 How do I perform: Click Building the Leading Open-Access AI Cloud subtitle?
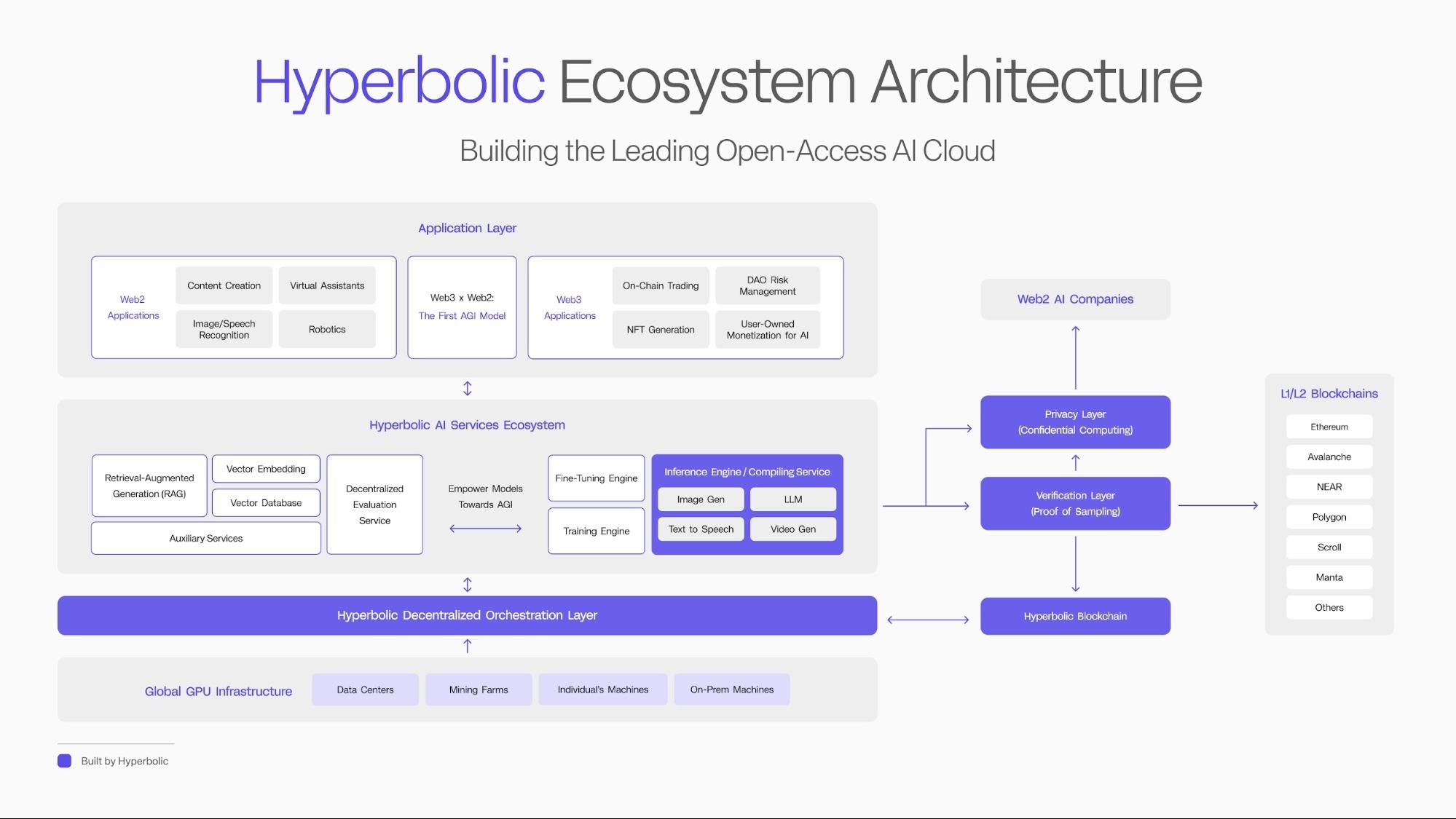pos(727,151)
